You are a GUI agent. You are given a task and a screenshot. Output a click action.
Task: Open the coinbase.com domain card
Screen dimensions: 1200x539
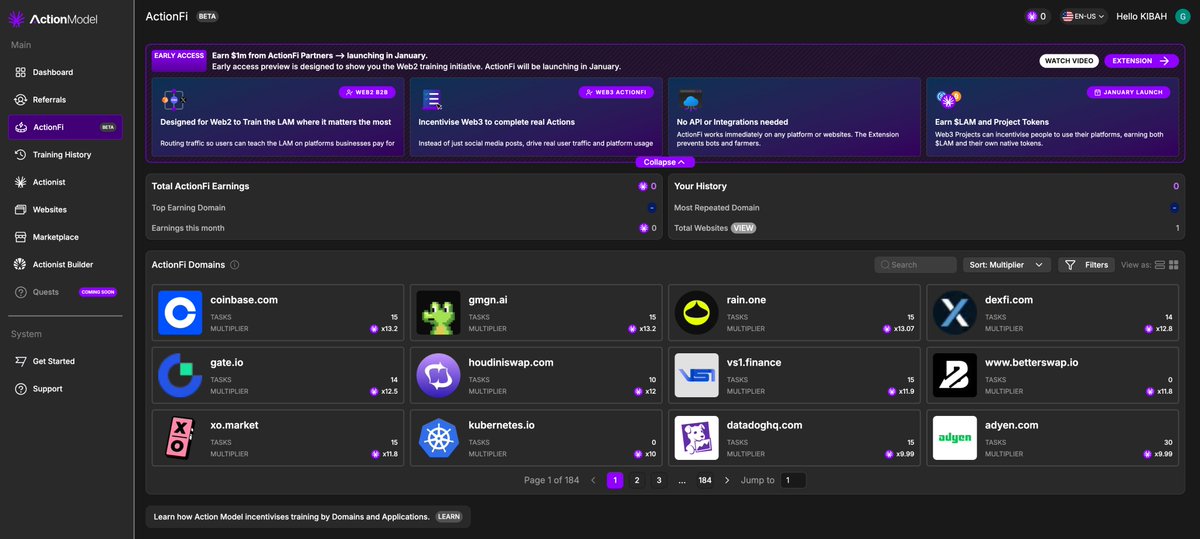point(278,313)
